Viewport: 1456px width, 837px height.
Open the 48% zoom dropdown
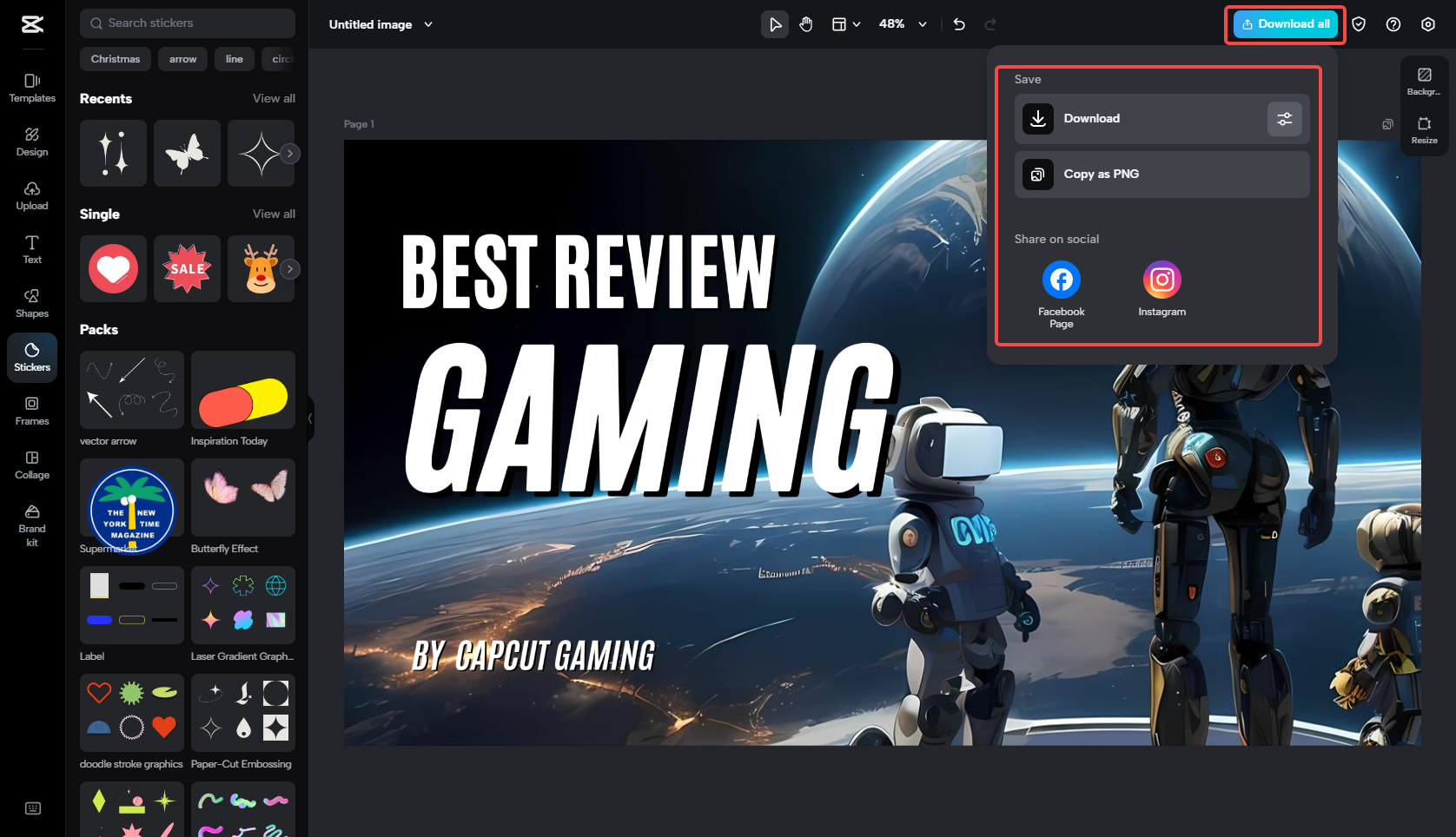pyautogui.click(x=903, y=24)
